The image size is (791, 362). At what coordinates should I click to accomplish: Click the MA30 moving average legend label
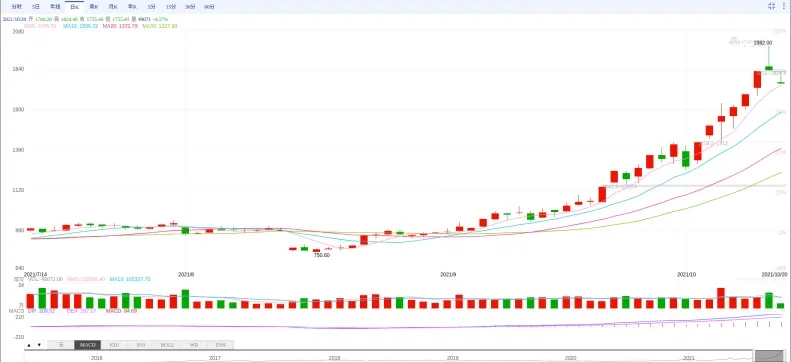(x=159, y=26)
